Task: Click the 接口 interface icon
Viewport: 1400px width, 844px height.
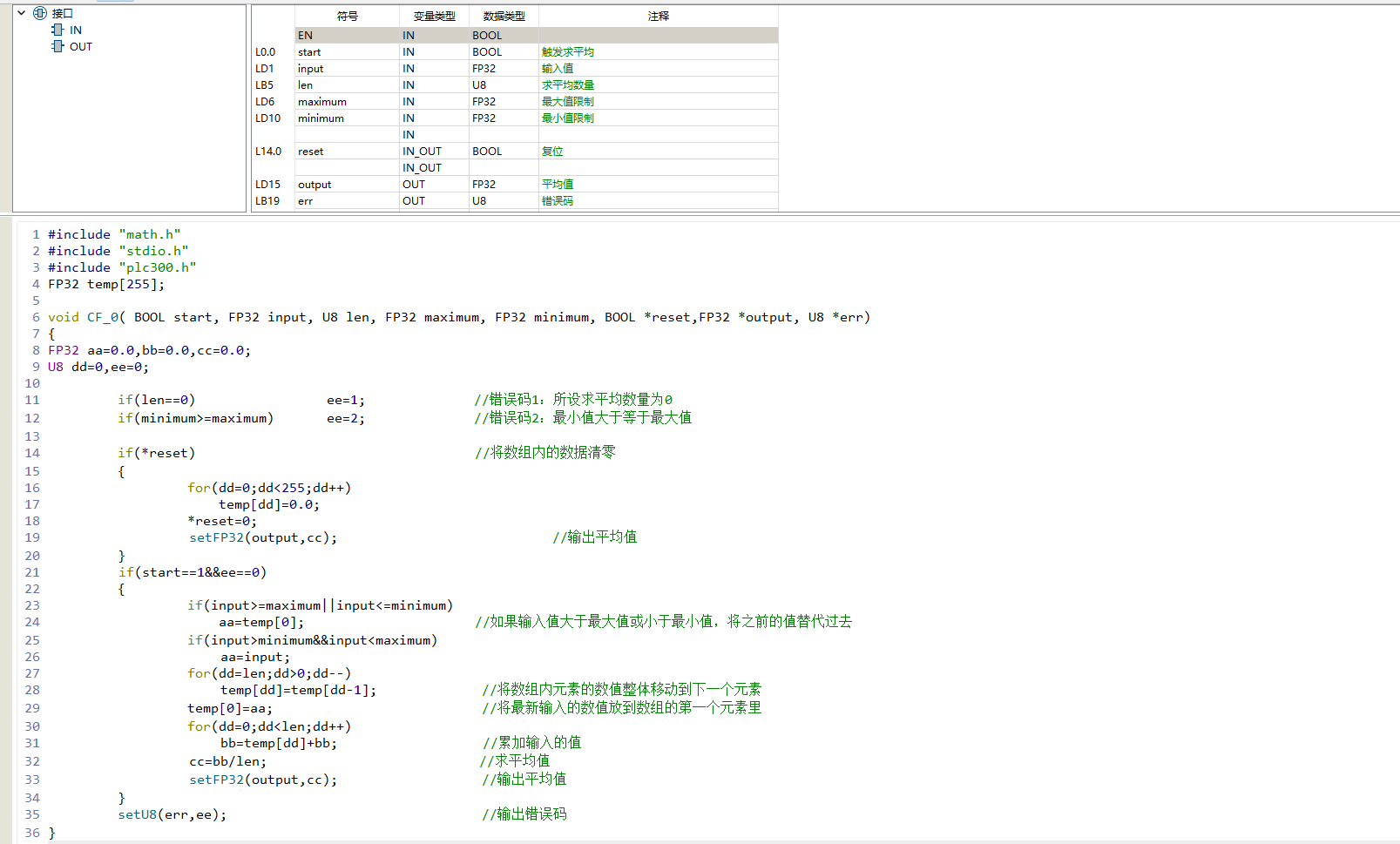Action: point(40,13)
